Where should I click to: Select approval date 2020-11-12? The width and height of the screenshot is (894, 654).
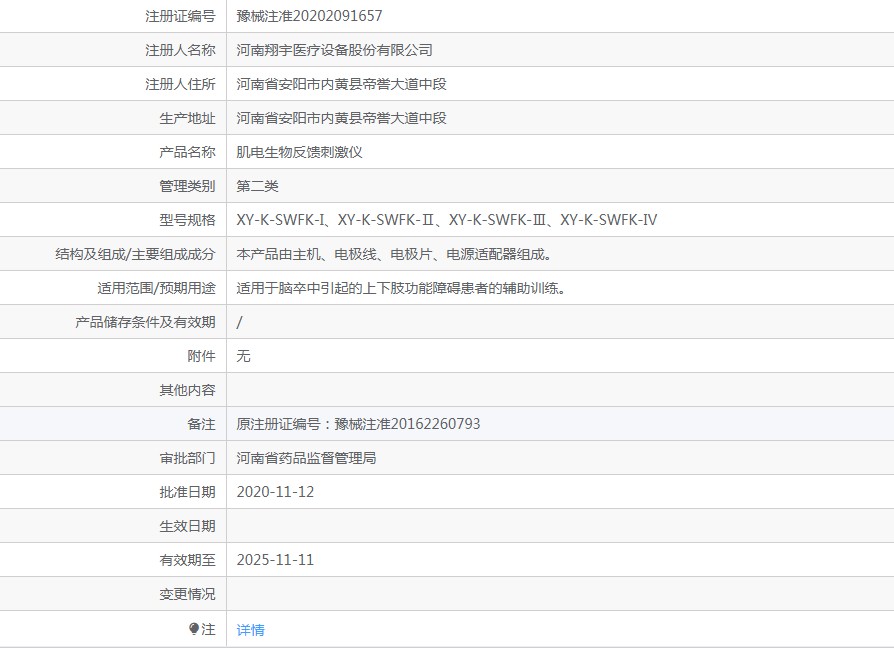[275, 492]
